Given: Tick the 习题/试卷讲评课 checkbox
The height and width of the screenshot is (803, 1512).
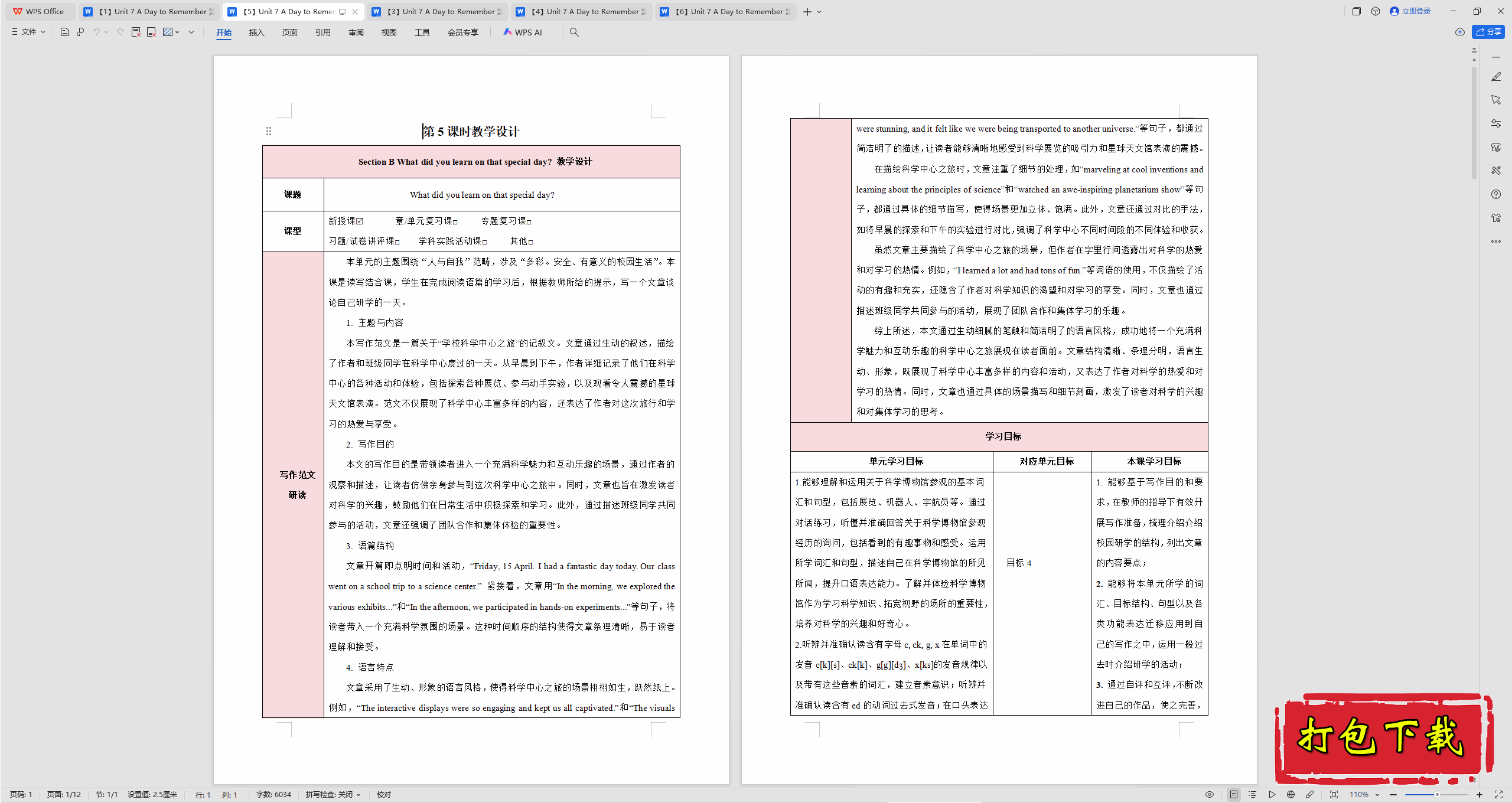Looking at the screenshot, I should [x=397, y=242].
